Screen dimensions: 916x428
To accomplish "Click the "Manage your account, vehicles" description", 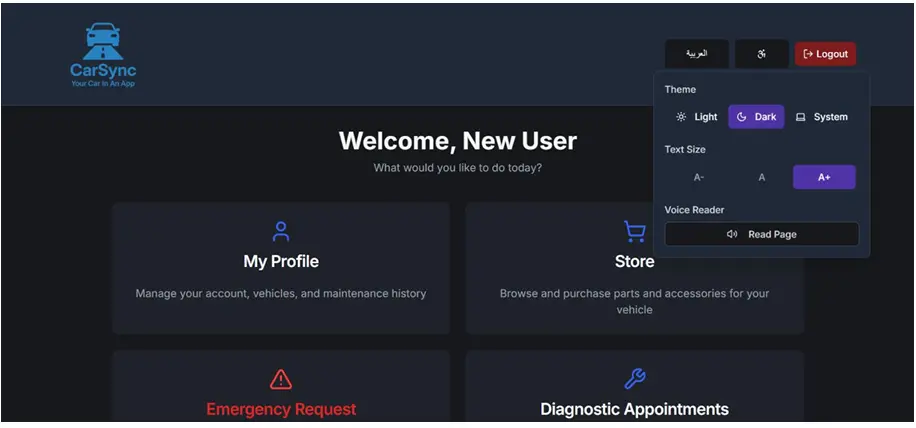I will [x=281, y=294].
